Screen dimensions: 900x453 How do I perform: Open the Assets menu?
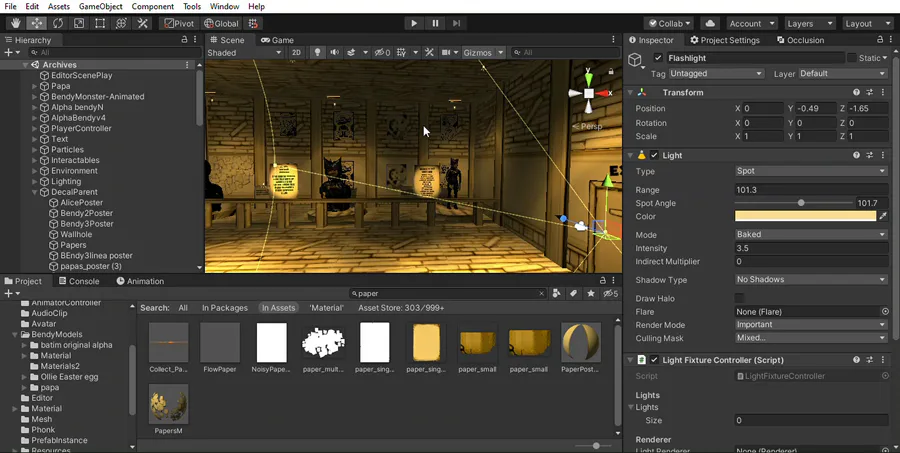(x=59, y=7)
